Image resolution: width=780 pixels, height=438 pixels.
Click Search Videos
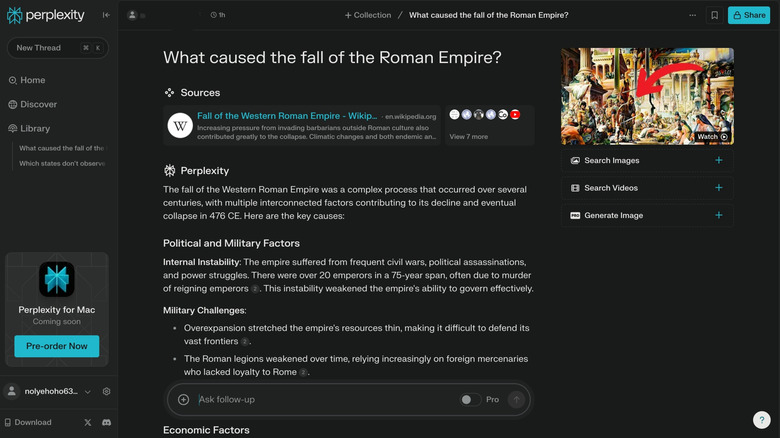click(647, 188)
